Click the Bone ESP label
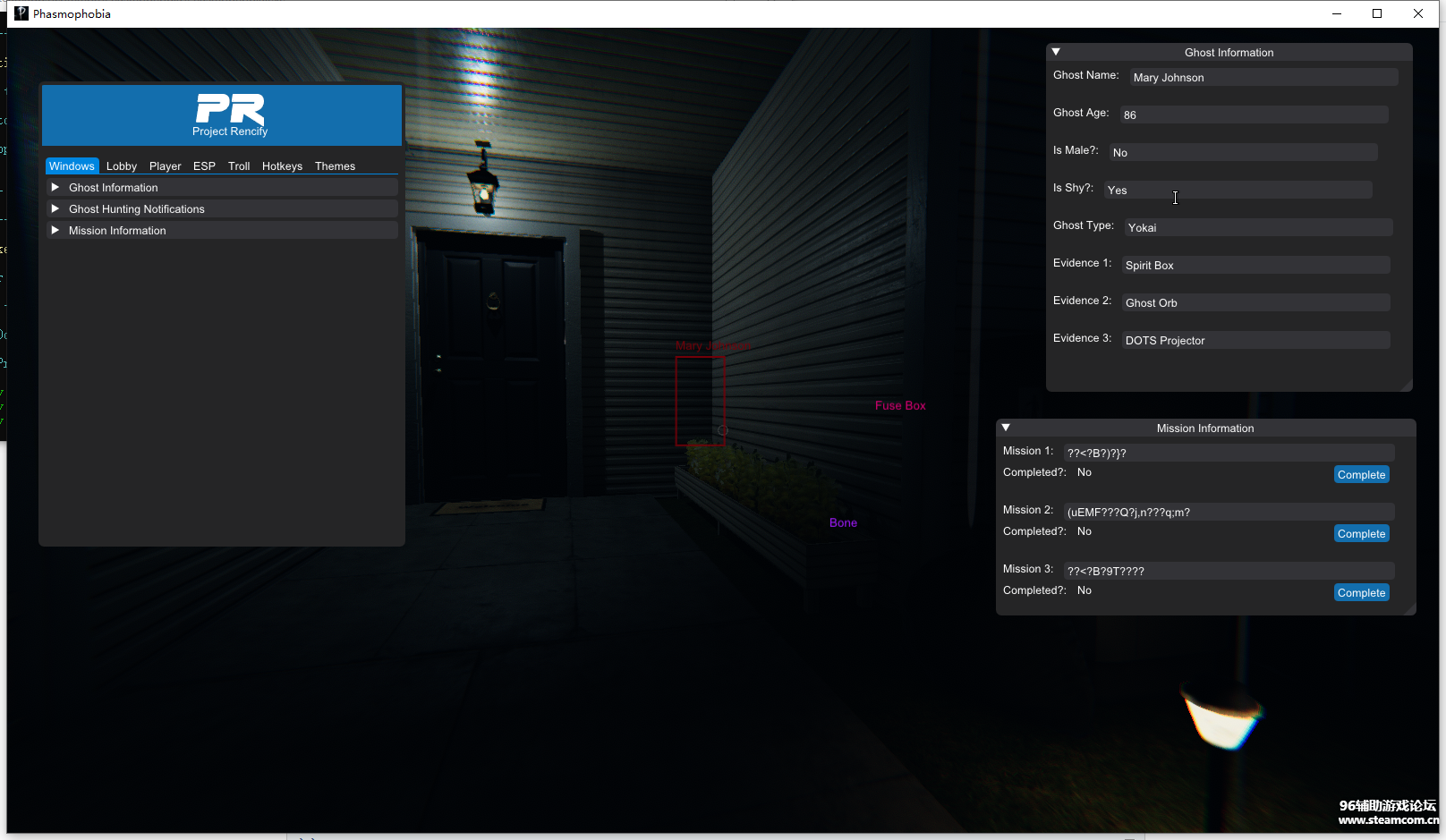Screen dimensions: 1446x840 [843, 523]
